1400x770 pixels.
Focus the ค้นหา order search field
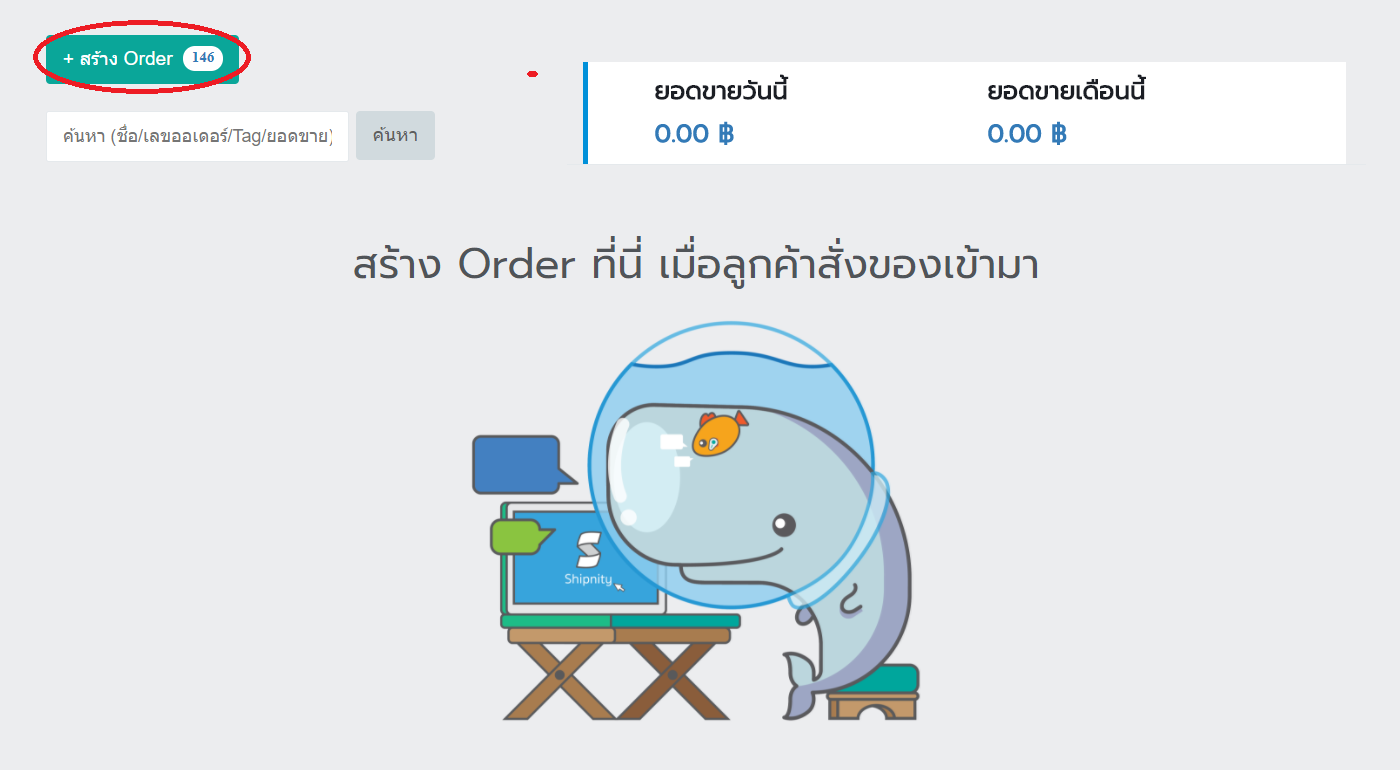pos(197,136)
